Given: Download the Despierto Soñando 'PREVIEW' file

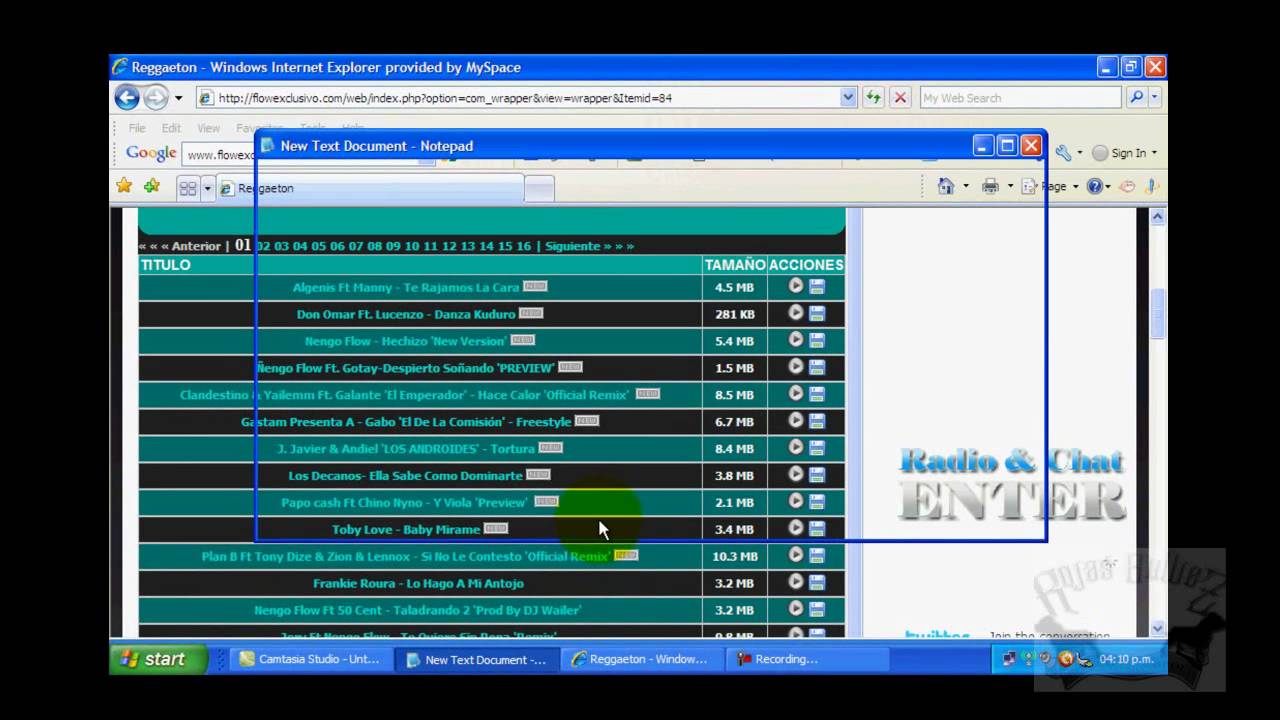Looking at the screenshot, I should (817, 368).
